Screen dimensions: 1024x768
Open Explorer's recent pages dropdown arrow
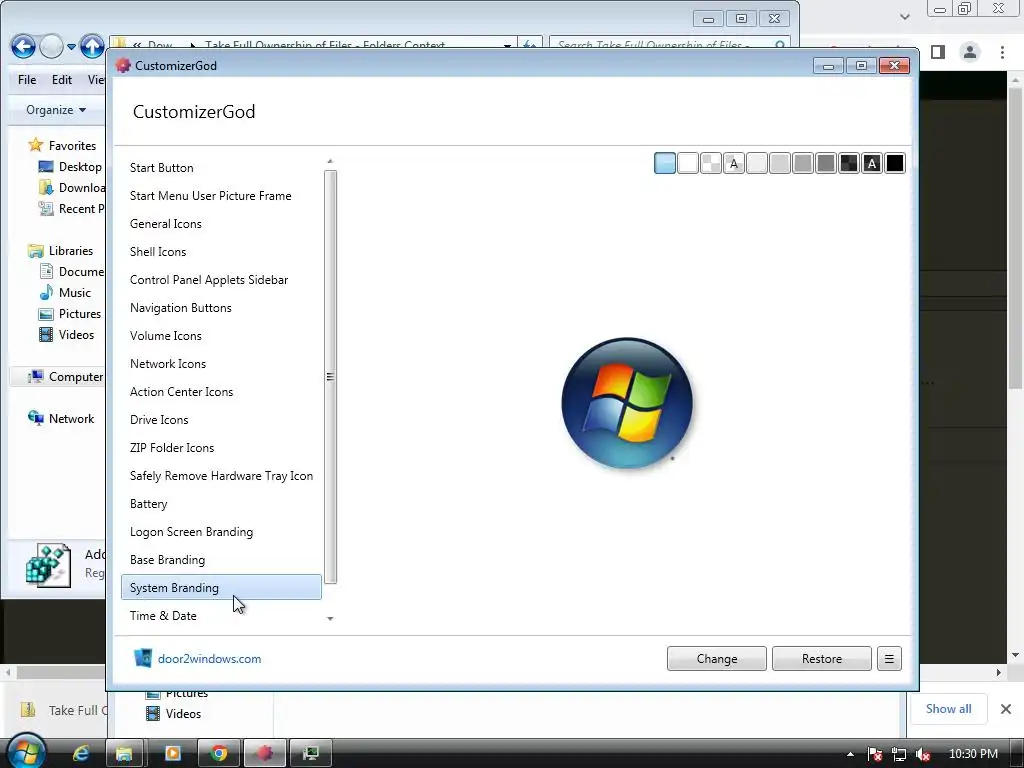71,47
